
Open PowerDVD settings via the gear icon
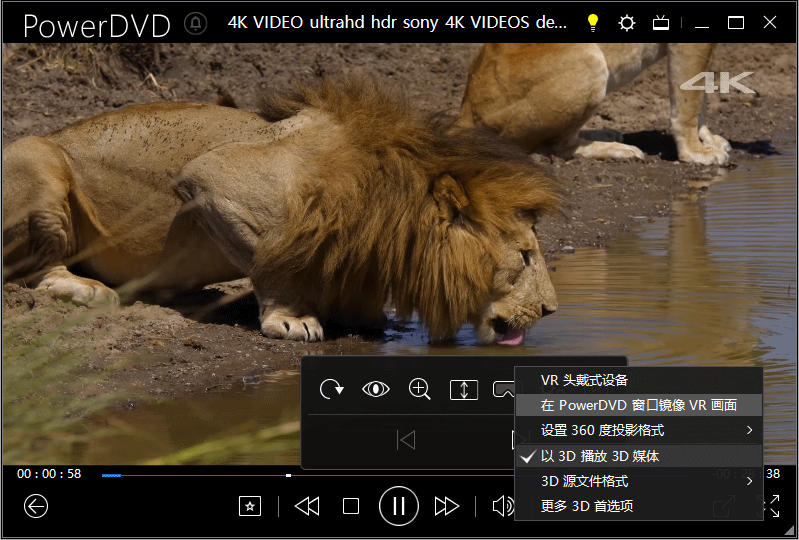click(x=626, y=23)
